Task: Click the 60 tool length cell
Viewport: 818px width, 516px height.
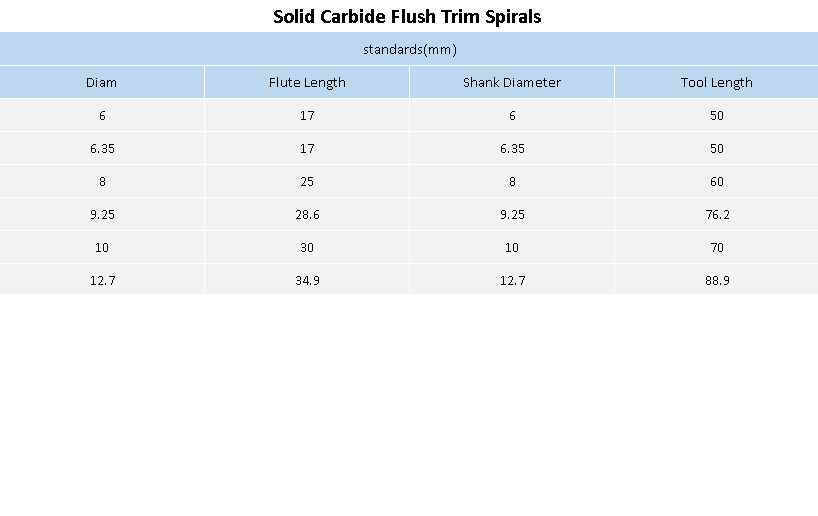Action: pyautogui.click(x=716, y=181)
